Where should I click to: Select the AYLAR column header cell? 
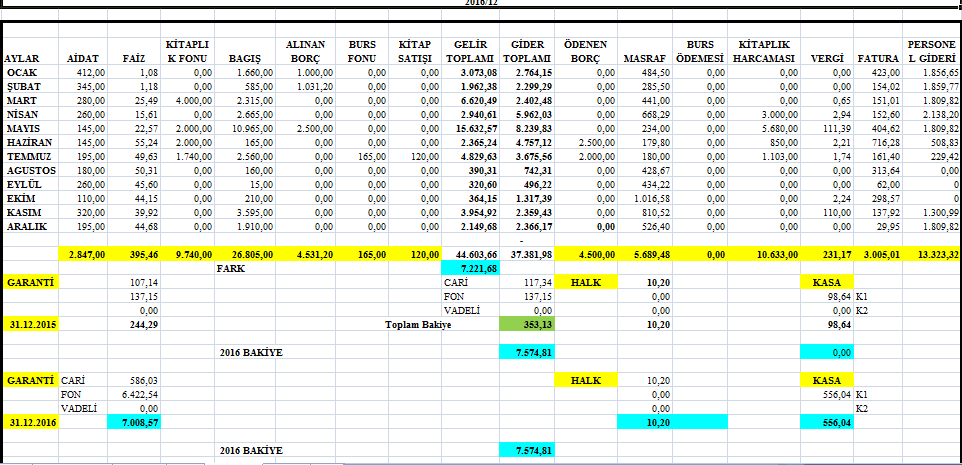tap(30, 52)
